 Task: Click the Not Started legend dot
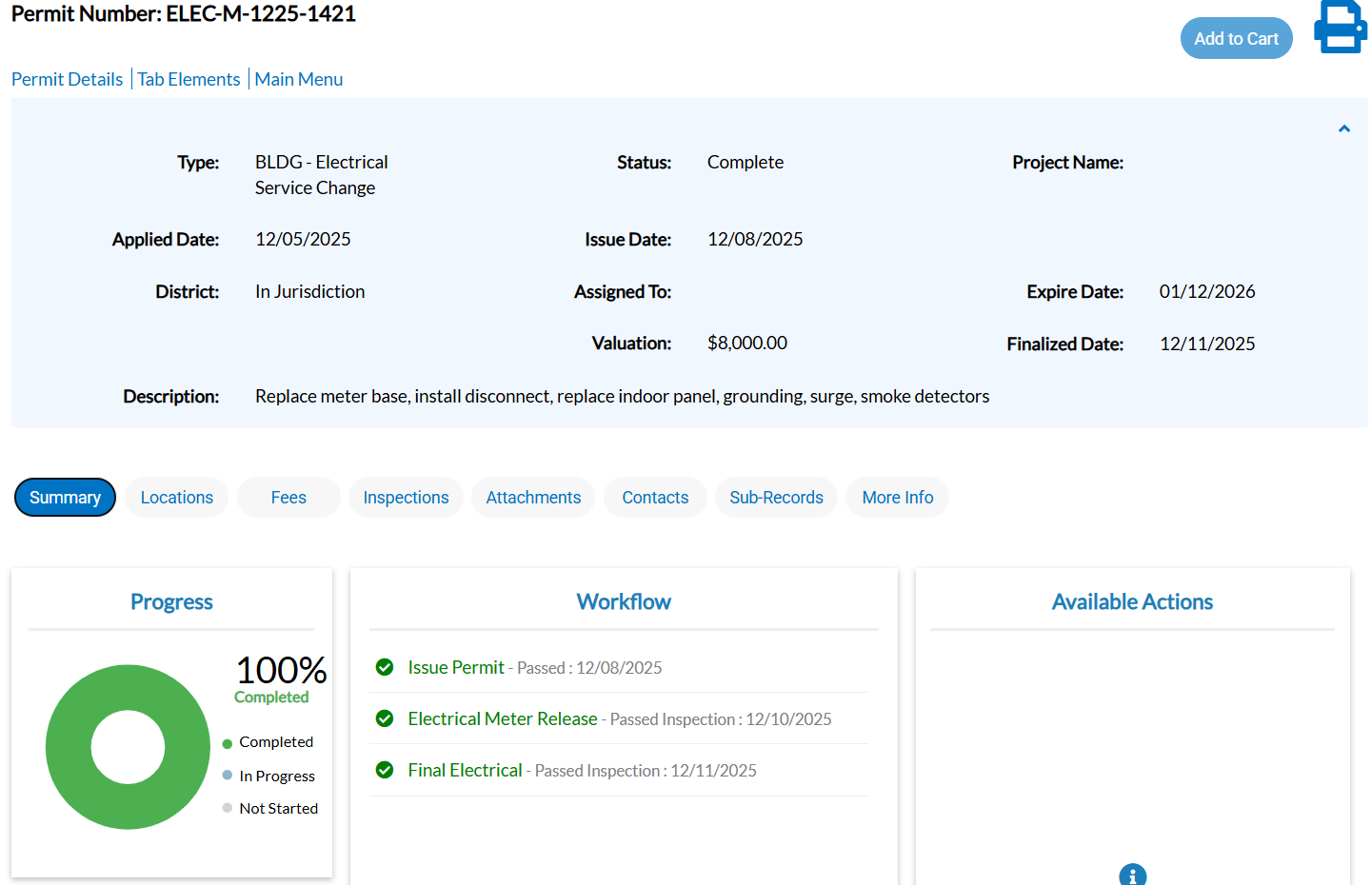point(228,808)
